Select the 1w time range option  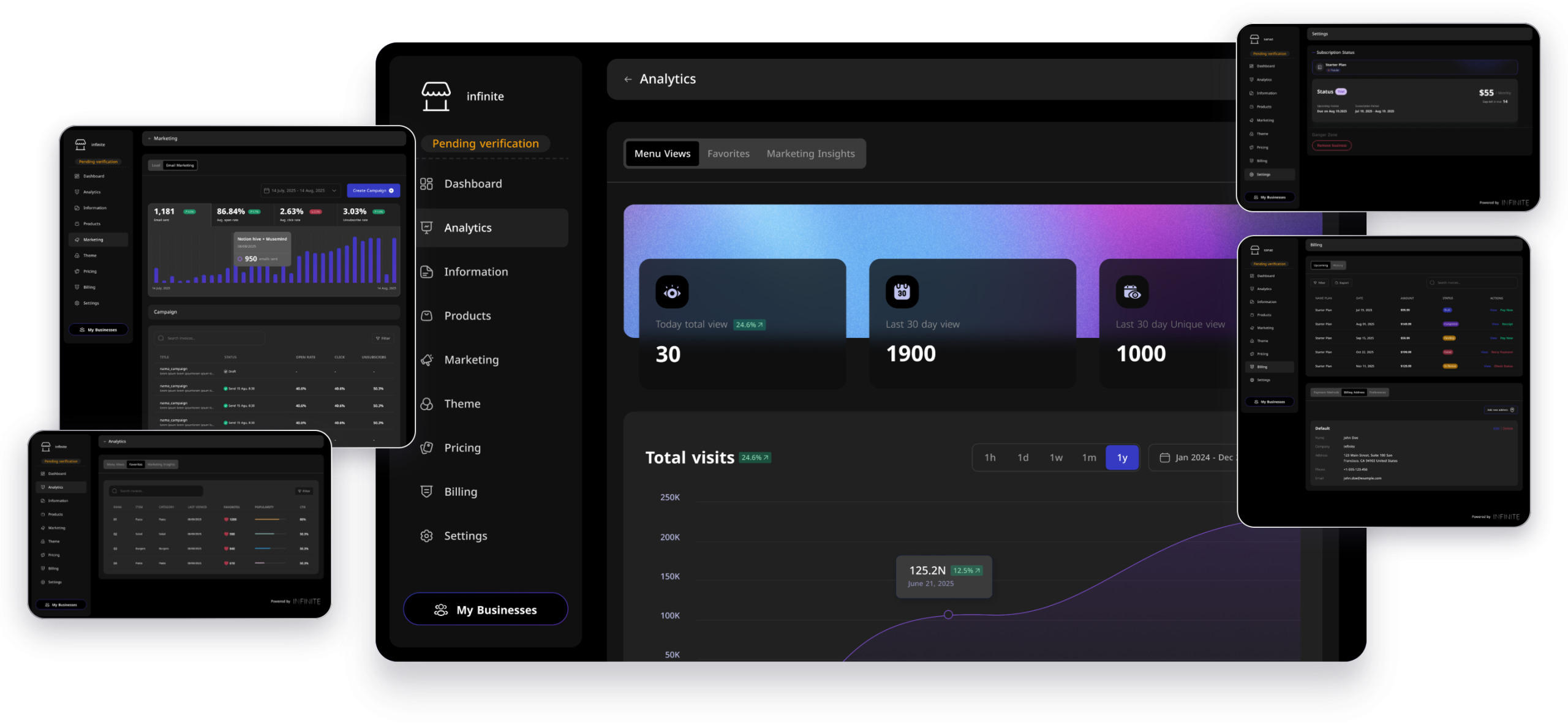[x=1056, y=457]
